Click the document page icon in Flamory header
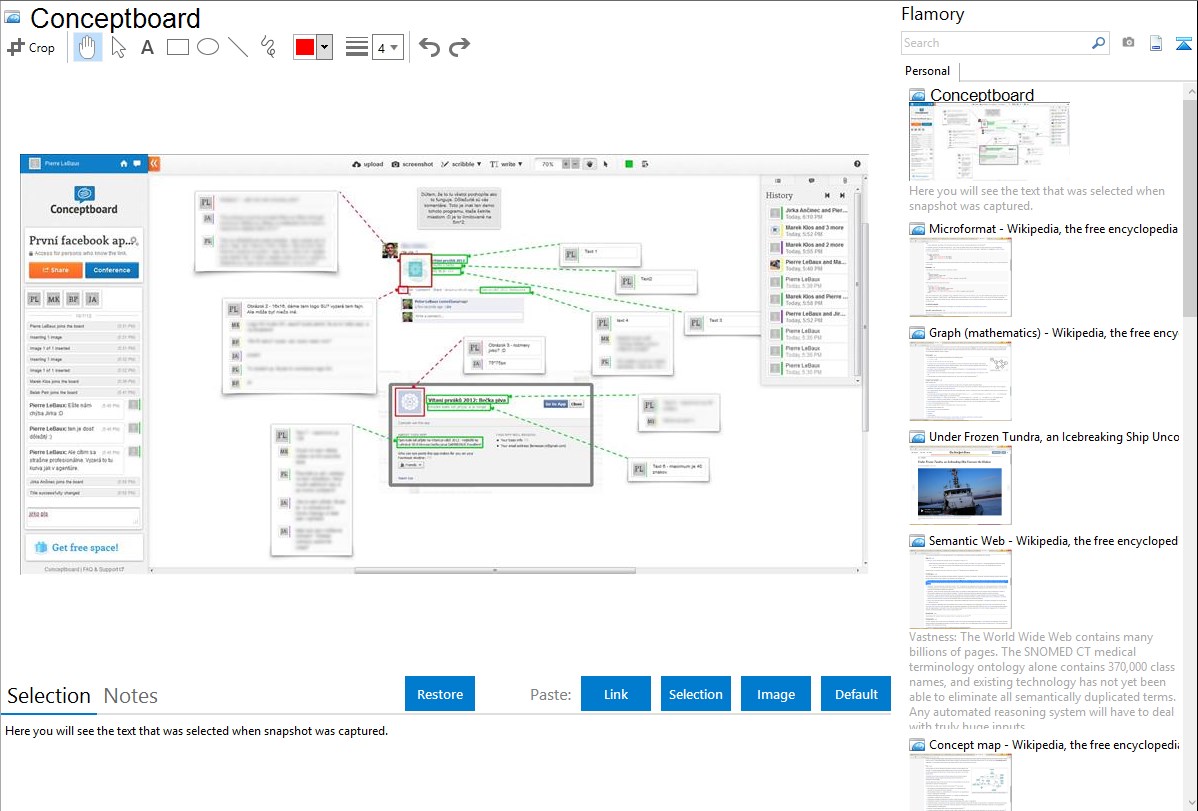The image size is (1198, 811). tap(1156, 43)
